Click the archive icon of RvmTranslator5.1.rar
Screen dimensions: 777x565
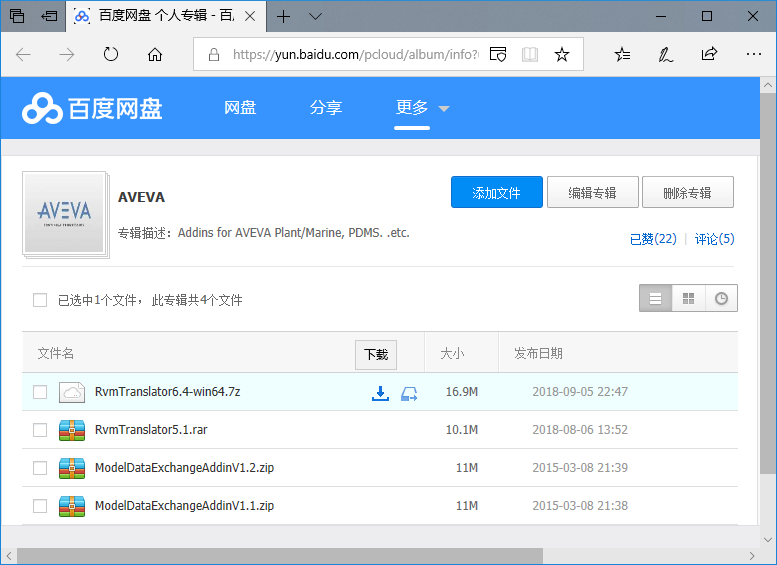pyautogui.click(x=72, y=430)
